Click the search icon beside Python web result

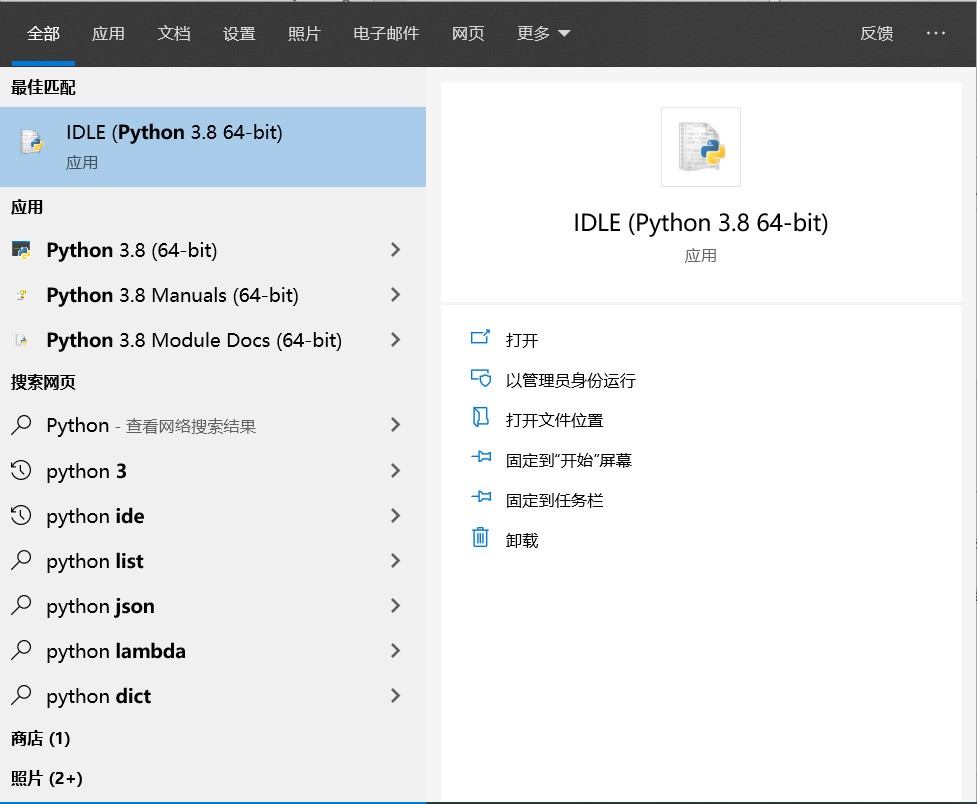click(21, 425)
